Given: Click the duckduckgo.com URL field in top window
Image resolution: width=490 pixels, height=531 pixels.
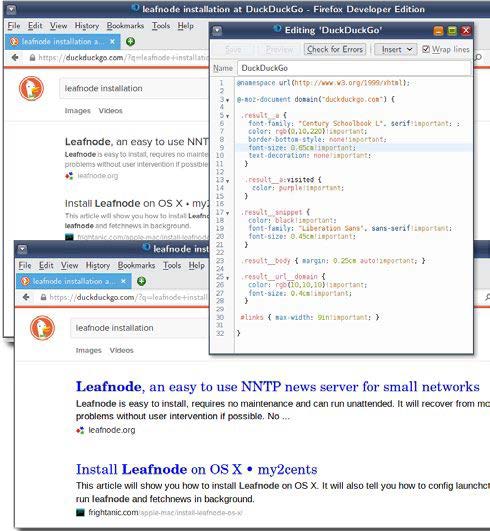Looking at the screenshot, I should click(122, 58).
